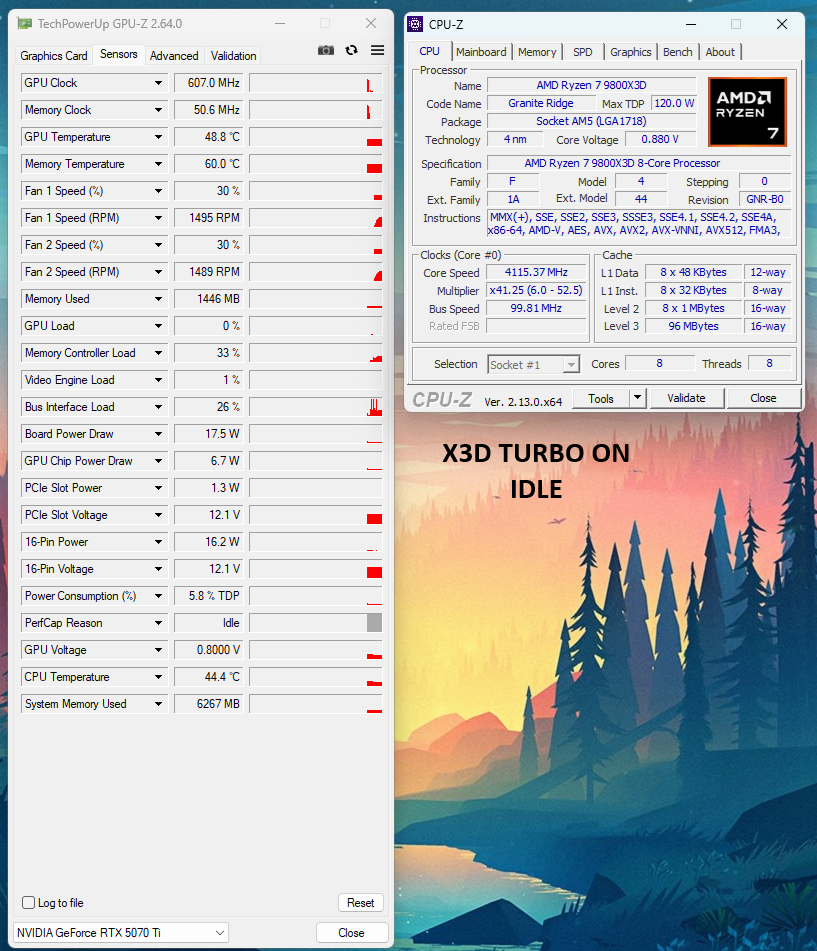This screenshot has width=817, height=951.
Task: Click the PerfCap Reason gray indicator bar
Action: point(374,623)
